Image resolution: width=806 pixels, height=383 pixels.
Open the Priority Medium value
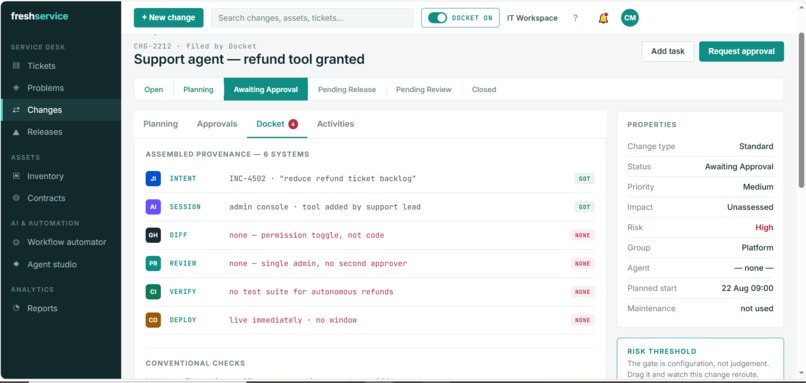coord(758,187)
